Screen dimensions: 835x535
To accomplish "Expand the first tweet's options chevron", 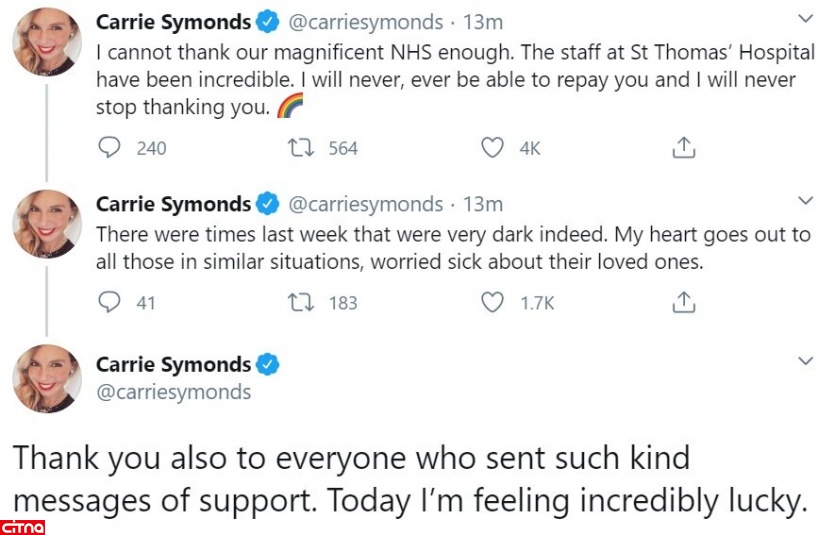I will click(806, 19).
